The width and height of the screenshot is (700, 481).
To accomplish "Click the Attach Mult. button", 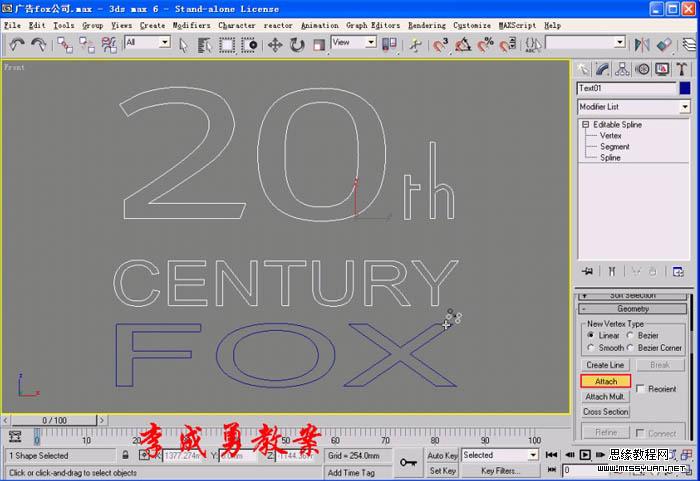I will [x=605, y=397].
